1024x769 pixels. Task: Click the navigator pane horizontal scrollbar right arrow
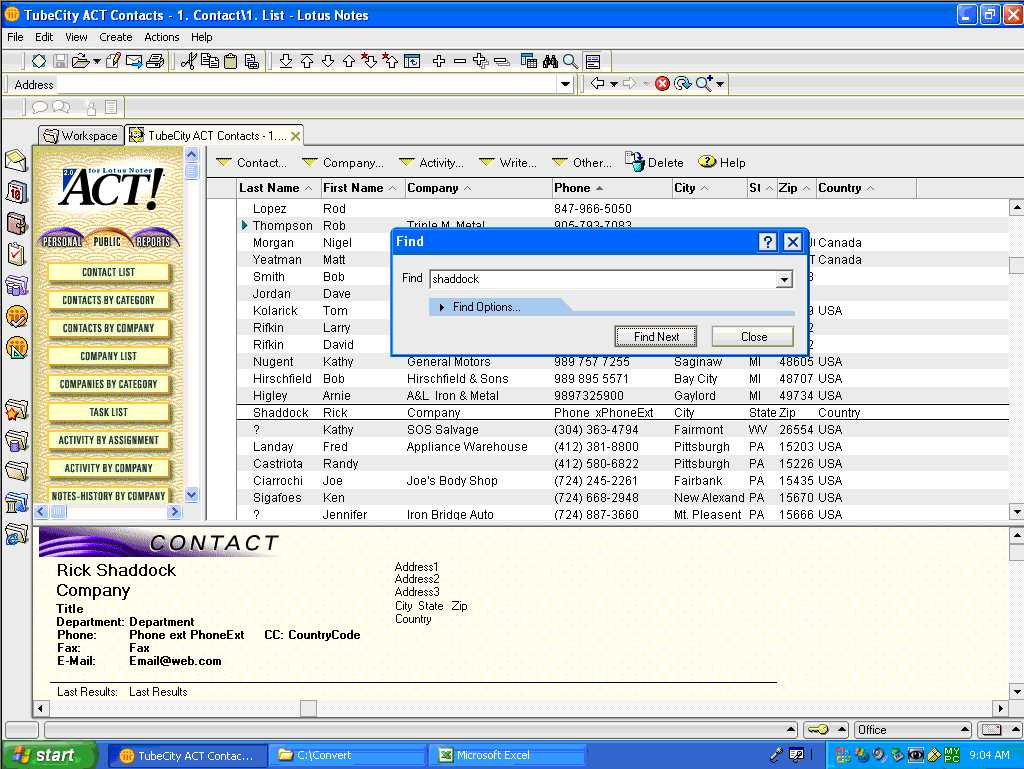tap(174, 512)
